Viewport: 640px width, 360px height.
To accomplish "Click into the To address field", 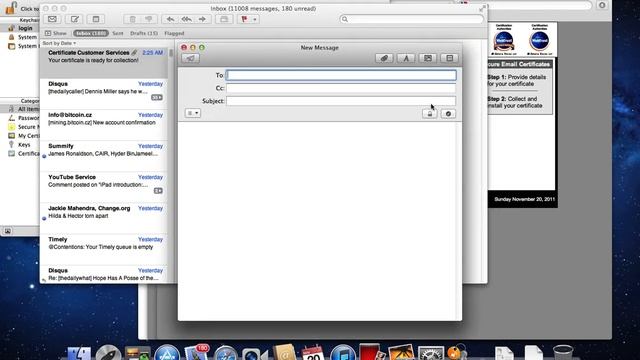I will pos(341,75).
